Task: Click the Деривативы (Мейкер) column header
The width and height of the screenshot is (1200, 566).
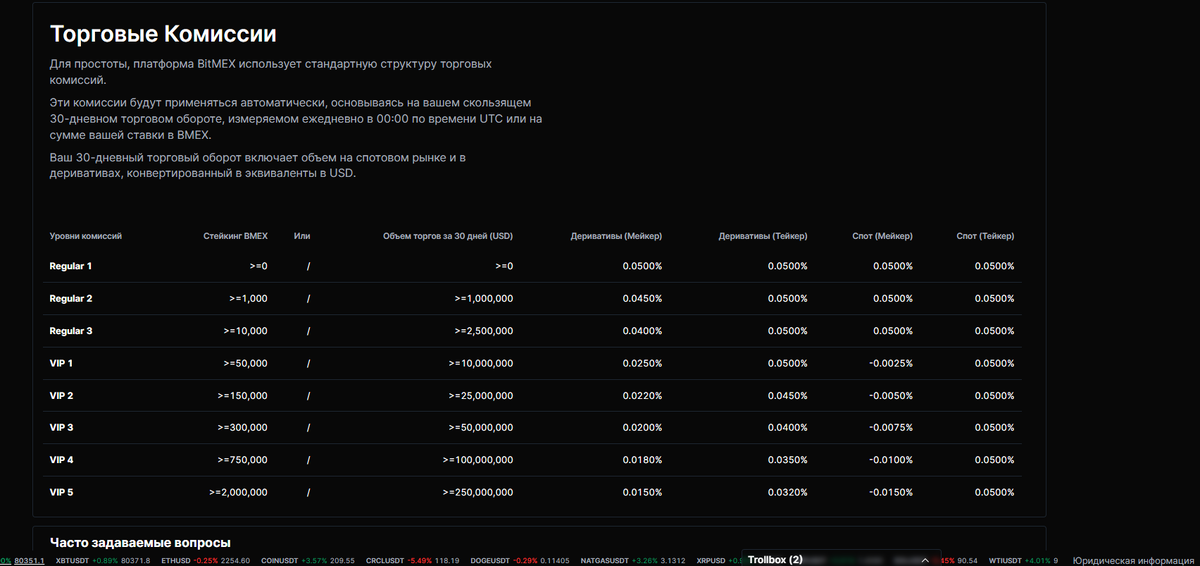Action: coord(616,236)
